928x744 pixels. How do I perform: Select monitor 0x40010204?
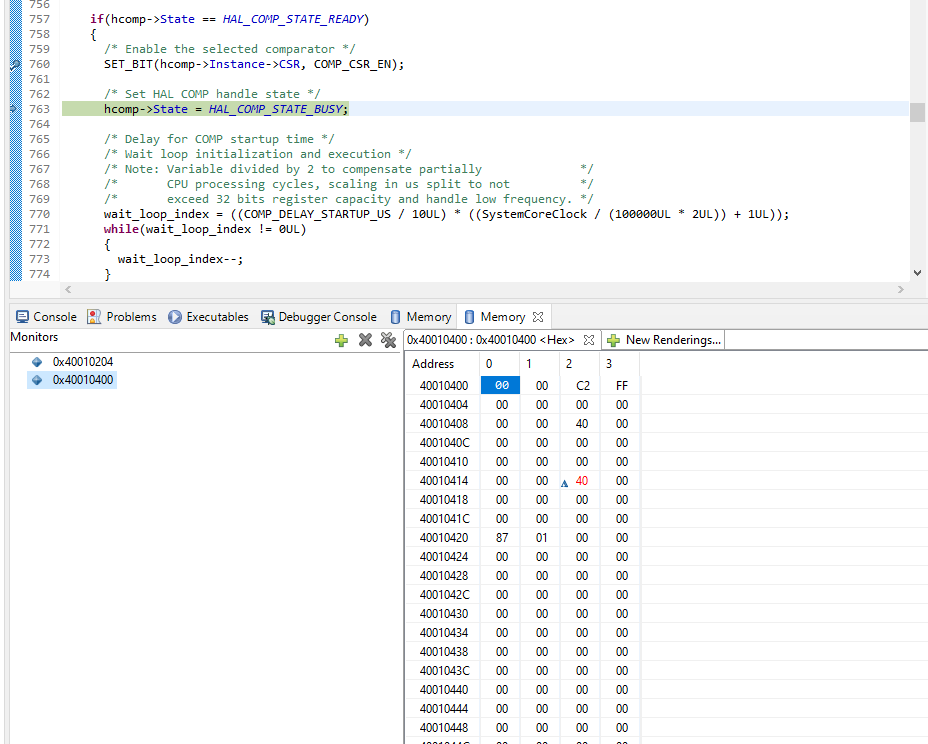click(x=83, y=362)
